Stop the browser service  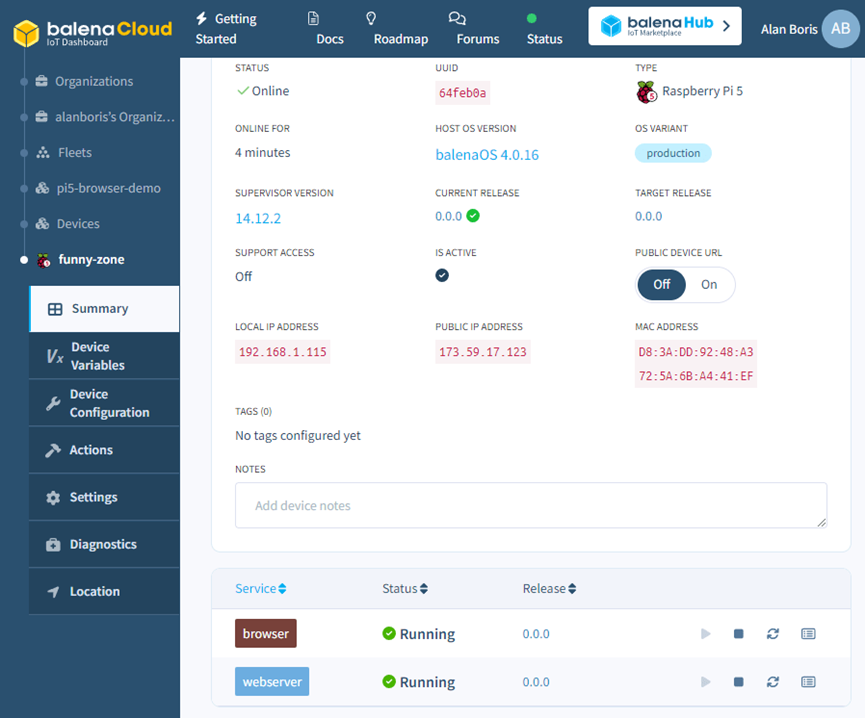coord(739,634)
